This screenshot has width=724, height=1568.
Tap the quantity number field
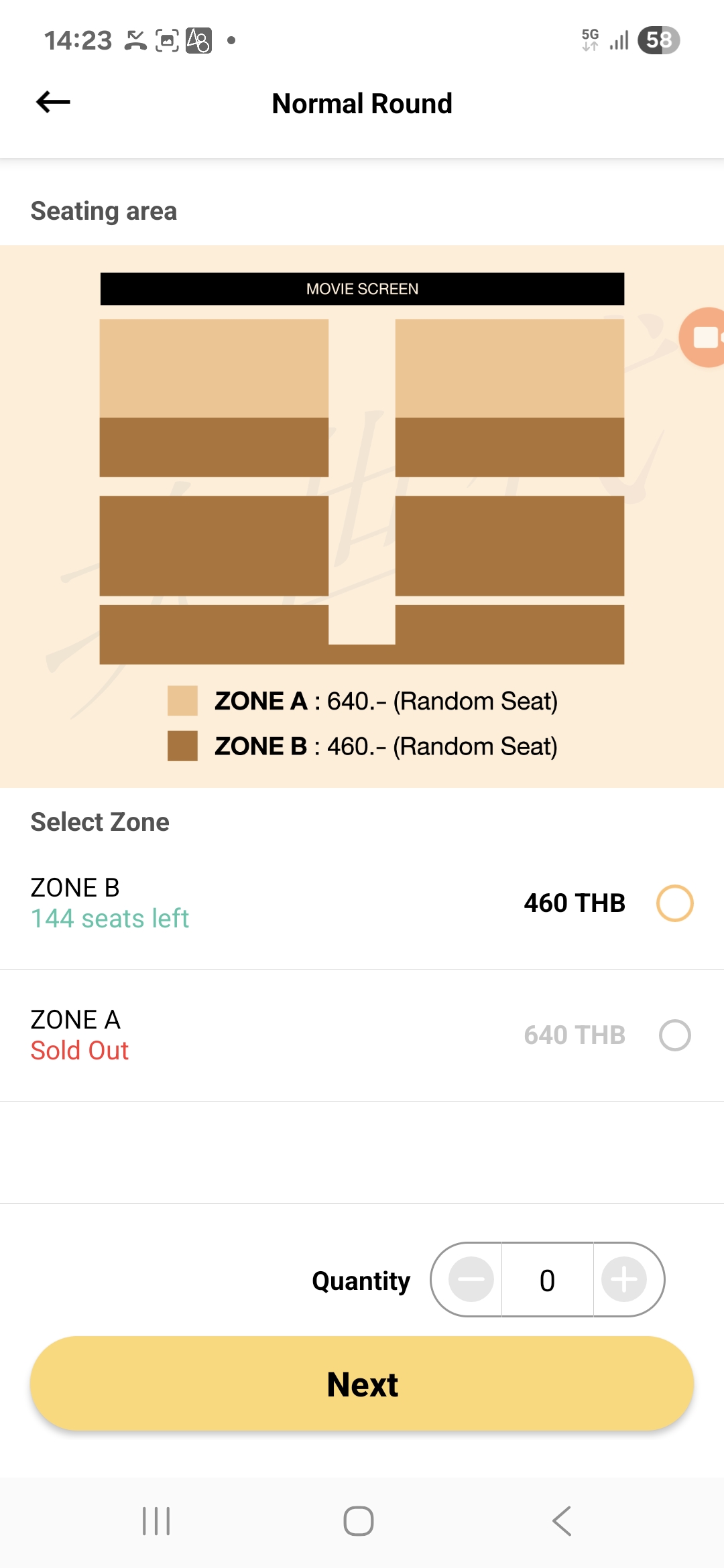[x=547, y=1280]
